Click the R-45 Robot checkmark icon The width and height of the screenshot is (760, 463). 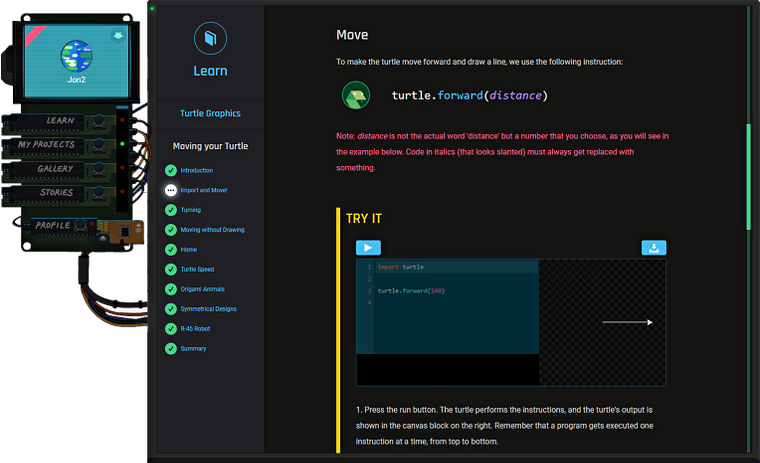(x=171, y=329)
